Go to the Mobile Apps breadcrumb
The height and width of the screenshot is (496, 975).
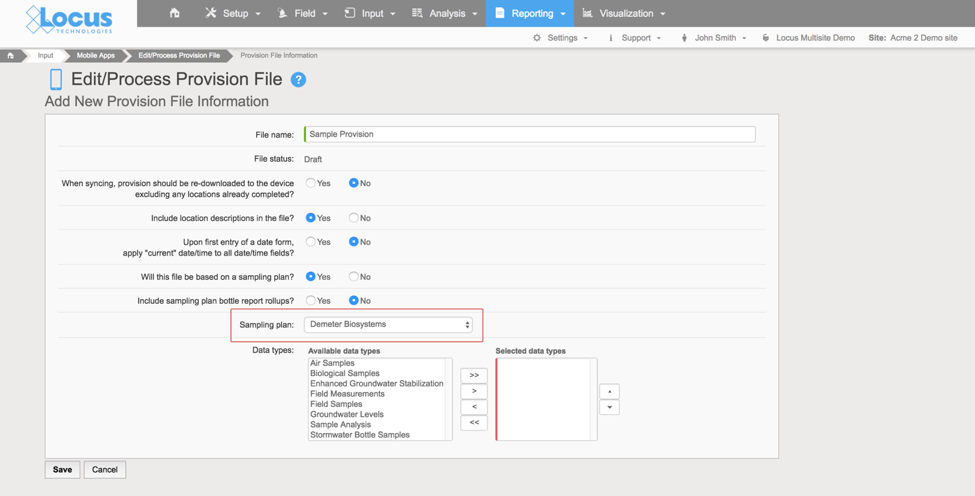[96, 55]
